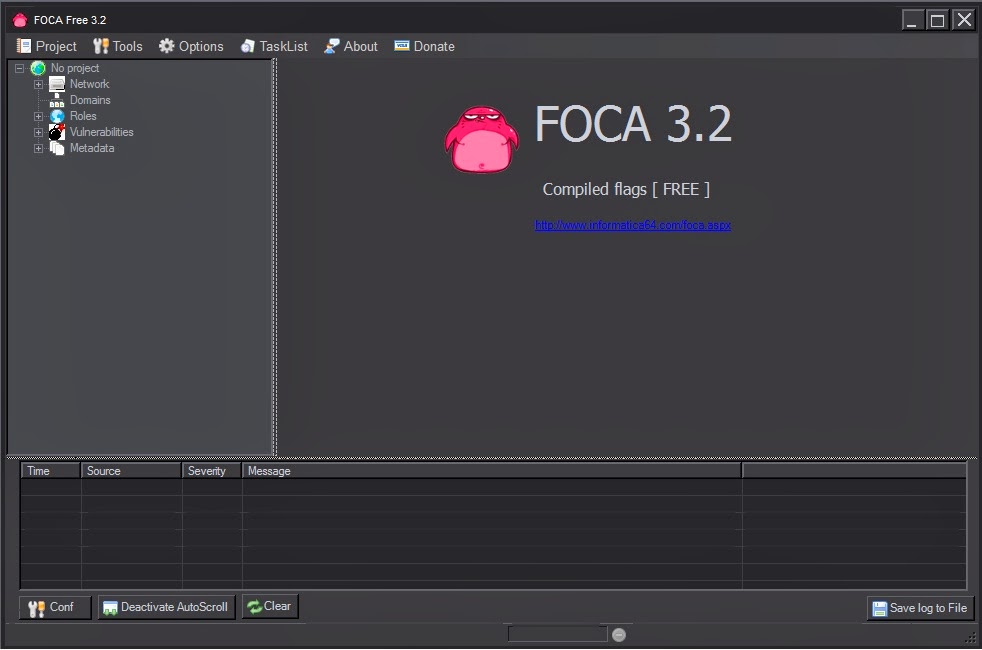This screenshot has height=650, width=982.
Task: Click the Tools wrench icon
Action: tap(100, 46)
